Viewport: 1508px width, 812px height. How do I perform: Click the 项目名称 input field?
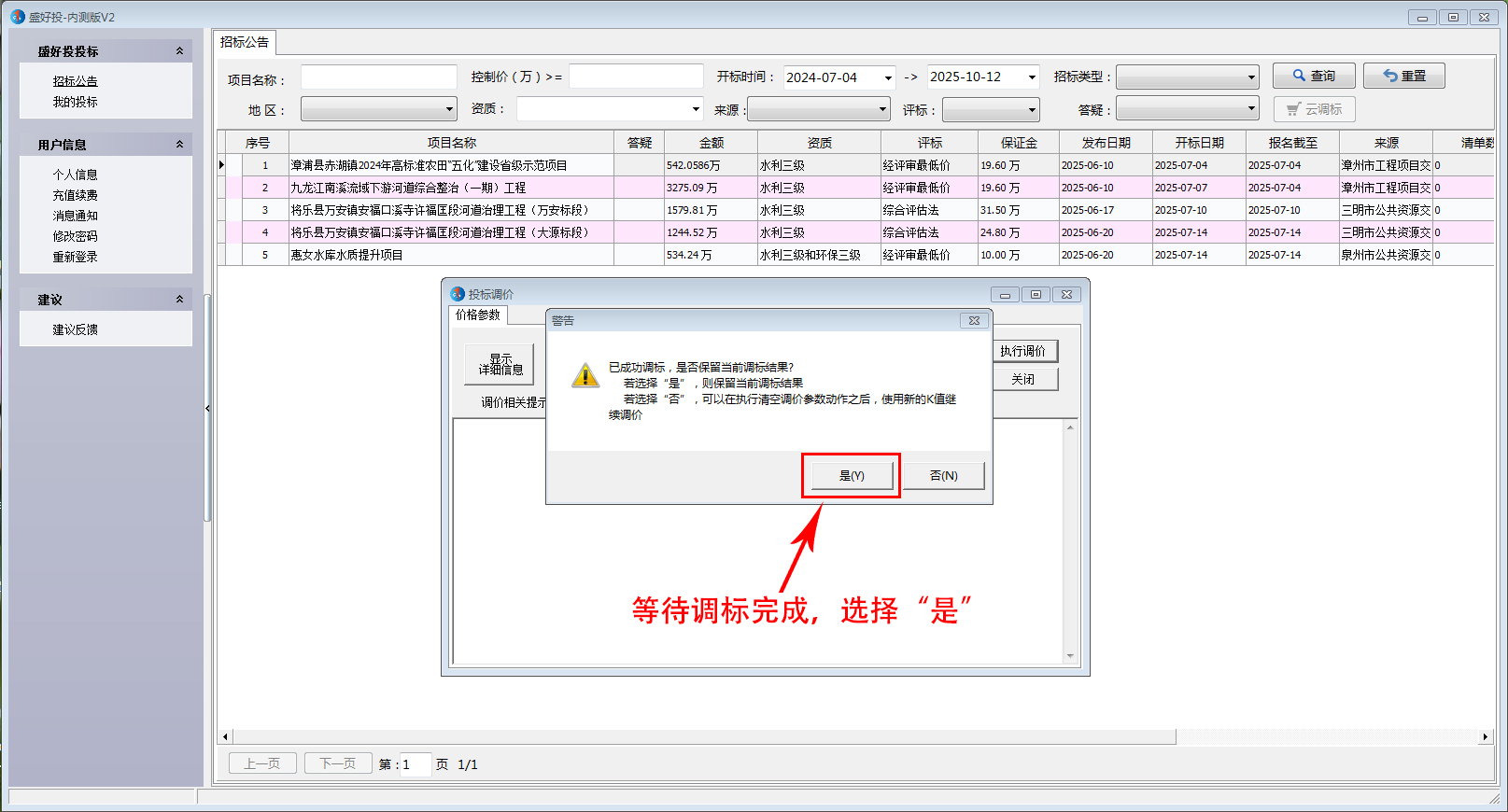pos(378,77)
